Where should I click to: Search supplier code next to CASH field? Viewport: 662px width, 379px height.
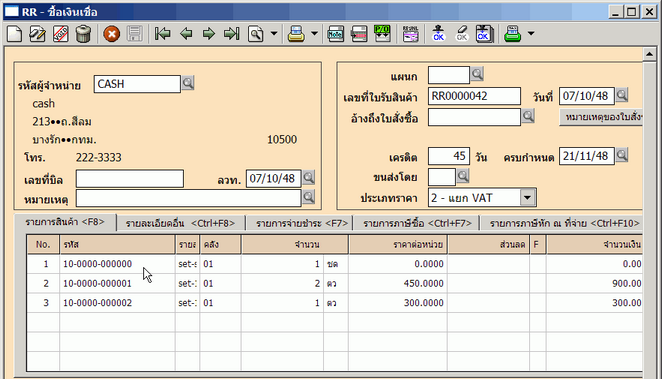[x=188, y=83]
